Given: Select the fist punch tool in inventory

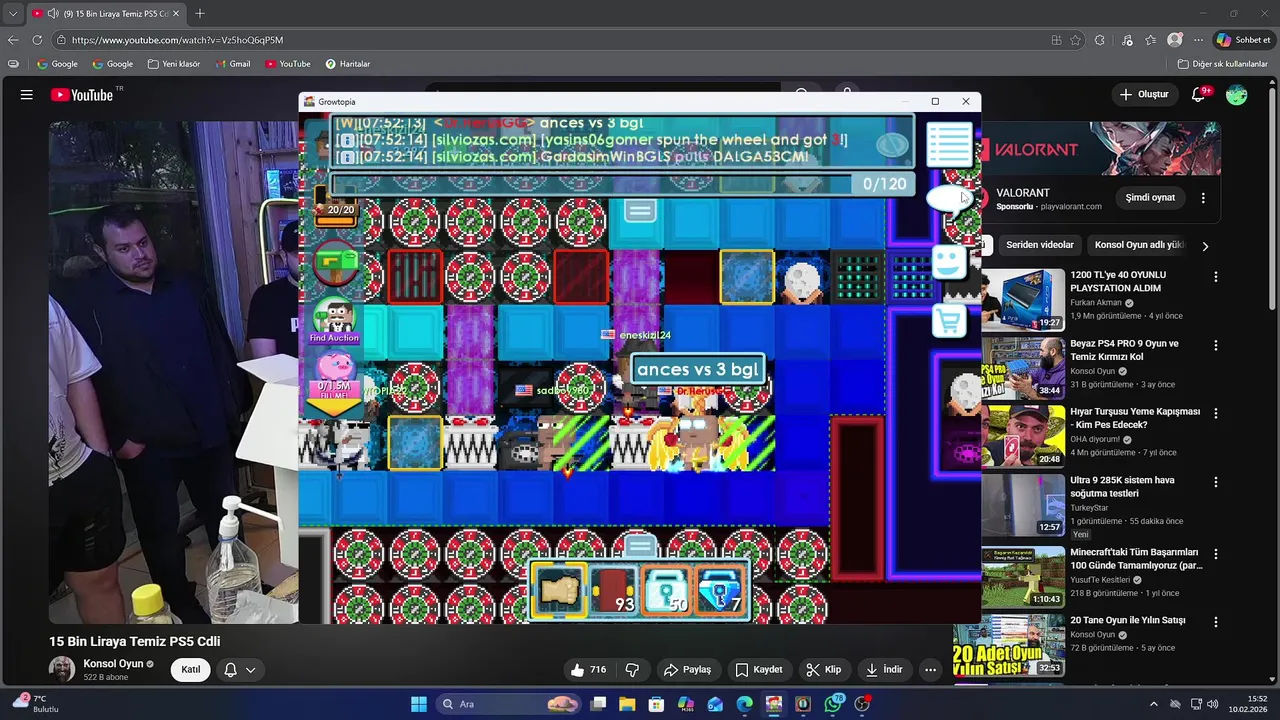Looking at the screenshot, I should (x=559, y=589).
